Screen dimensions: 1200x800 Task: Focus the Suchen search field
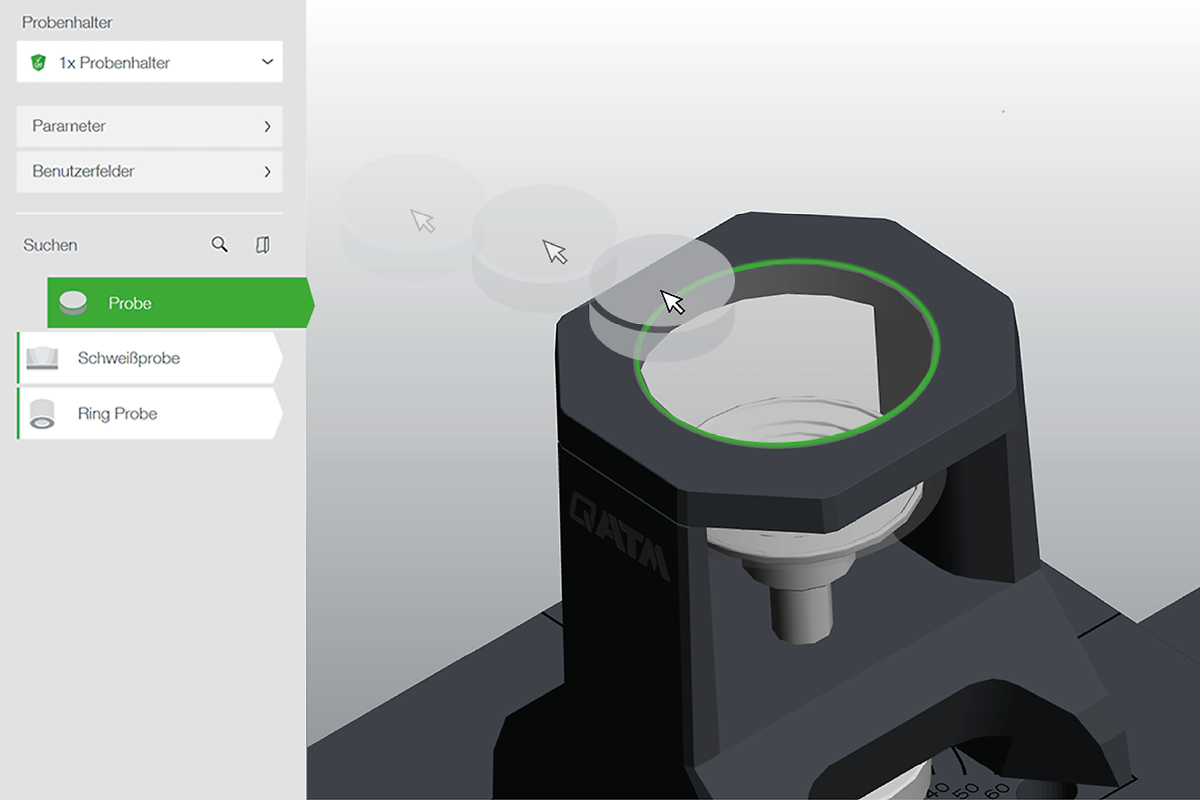tap(110, 245)
